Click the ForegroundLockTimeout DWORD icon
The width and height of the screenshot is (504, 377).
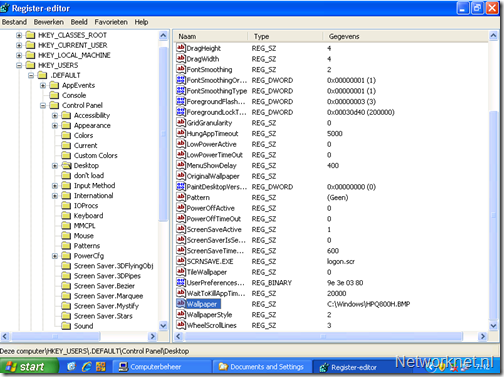[x=180, y=112]
